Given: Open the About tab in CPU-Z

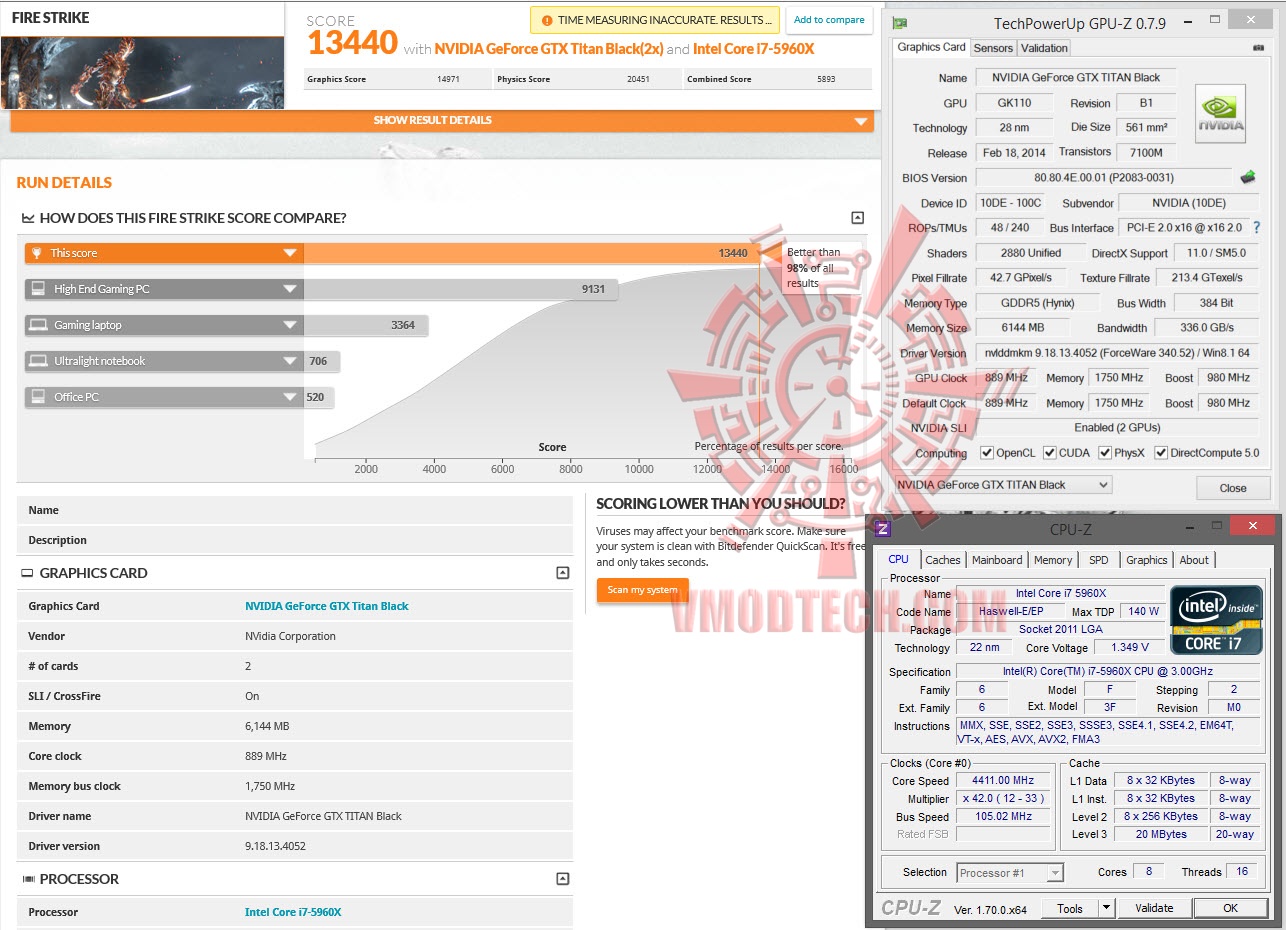Looking at the screenshot, I should coord(1194,560).
